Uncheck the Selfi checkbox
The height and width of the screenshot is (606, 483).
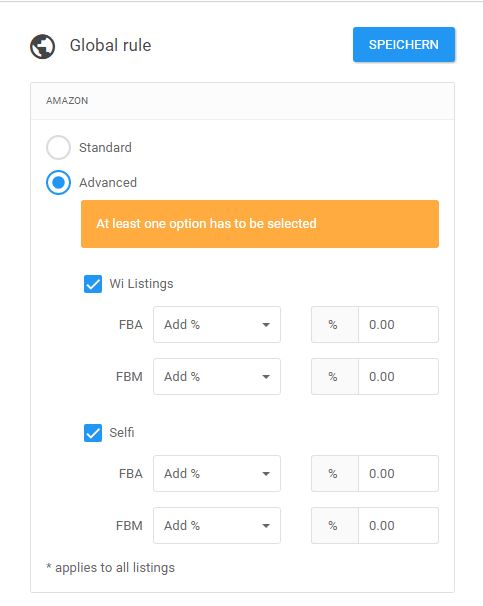93,433
